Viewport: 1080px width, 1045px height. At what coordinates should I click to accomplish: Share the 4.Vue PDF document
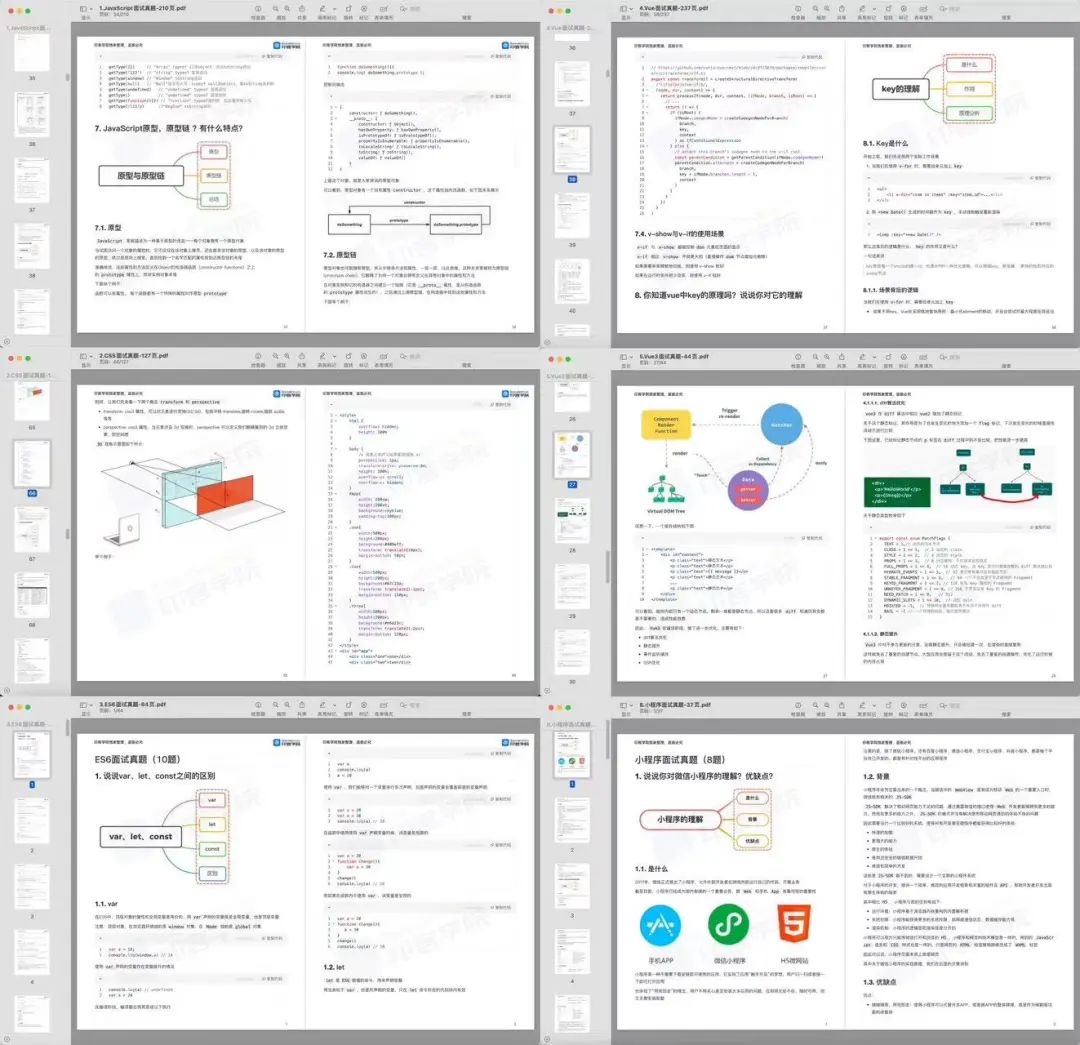point(842,9)
